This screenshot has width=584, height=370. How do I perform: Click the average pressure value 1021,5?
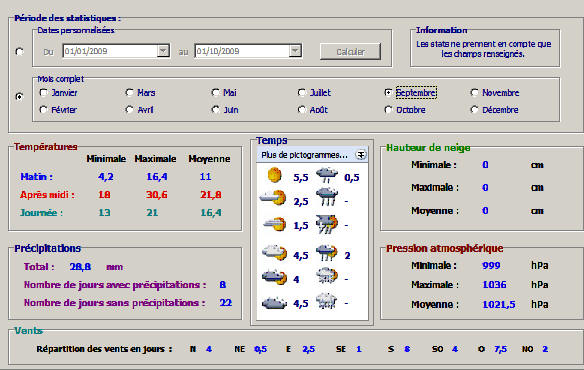(x=499, y=304)
